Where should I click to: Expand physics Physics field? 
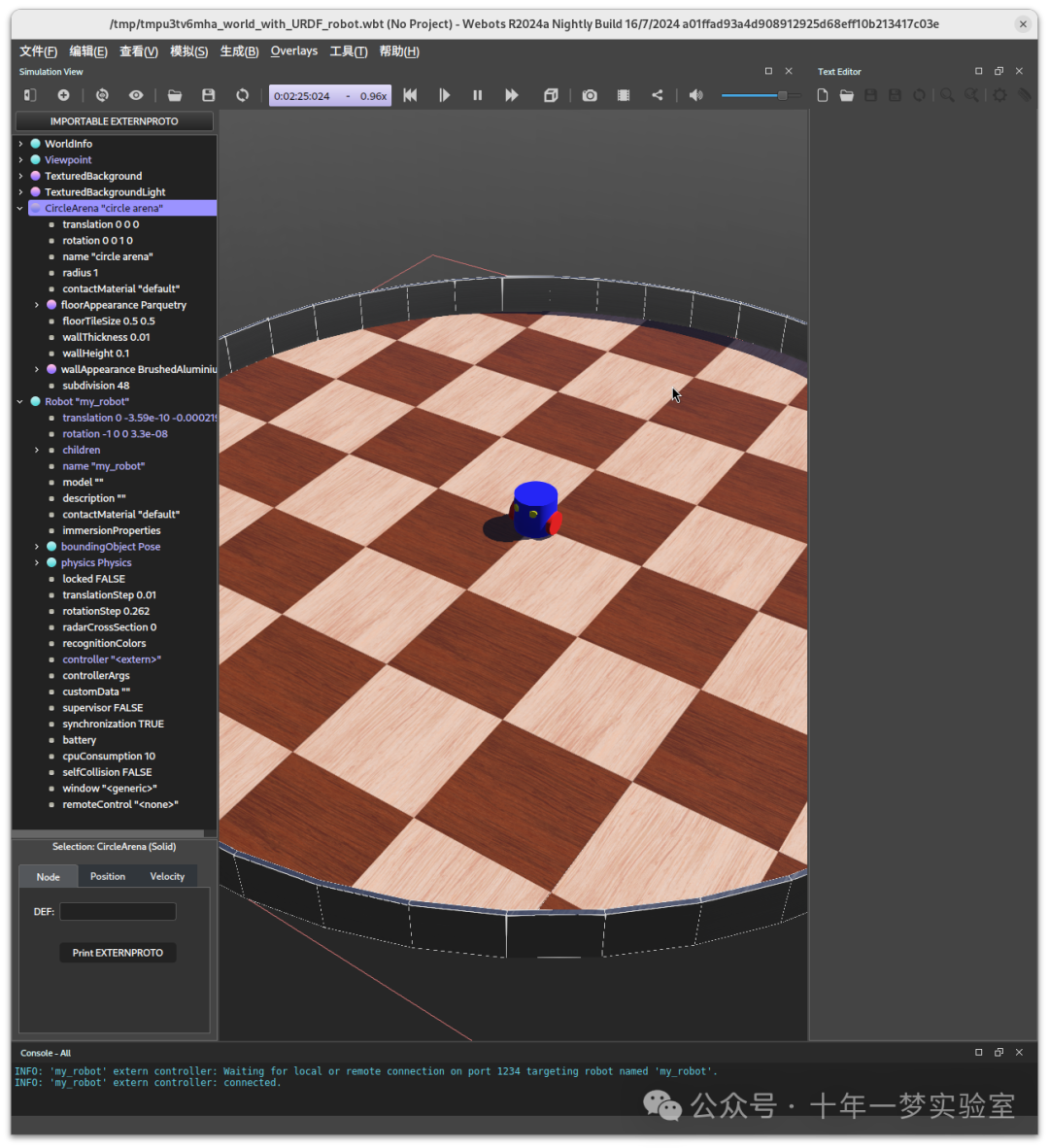pyautogui.click(x=37, y=562)
